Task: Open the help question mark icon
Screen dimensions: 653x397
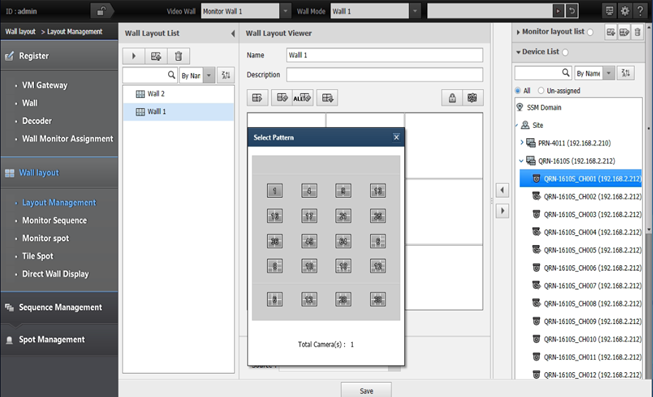Action: [x=640, y=11]
